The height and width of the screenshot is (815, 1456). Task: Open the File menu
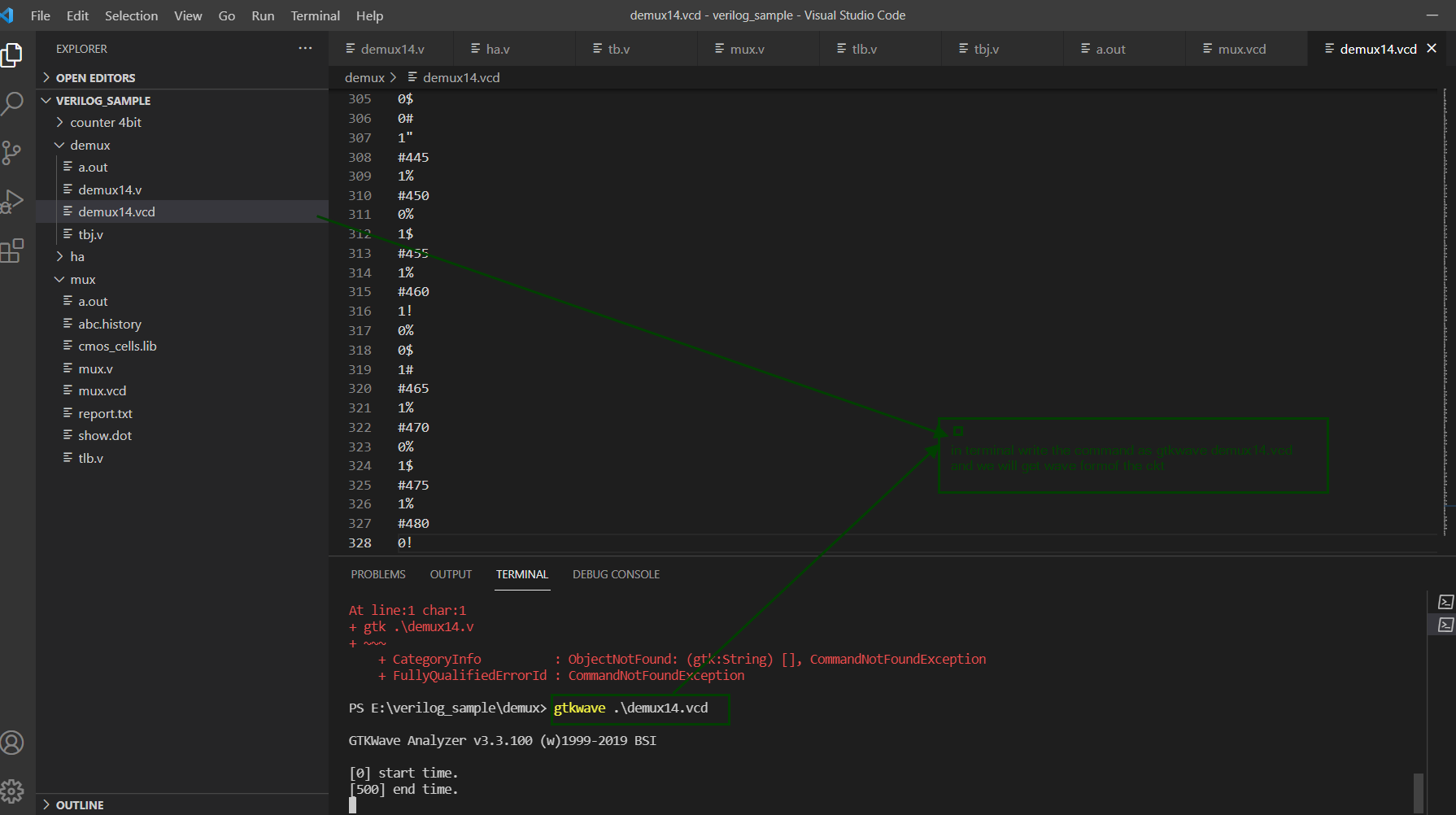(41, 15)
